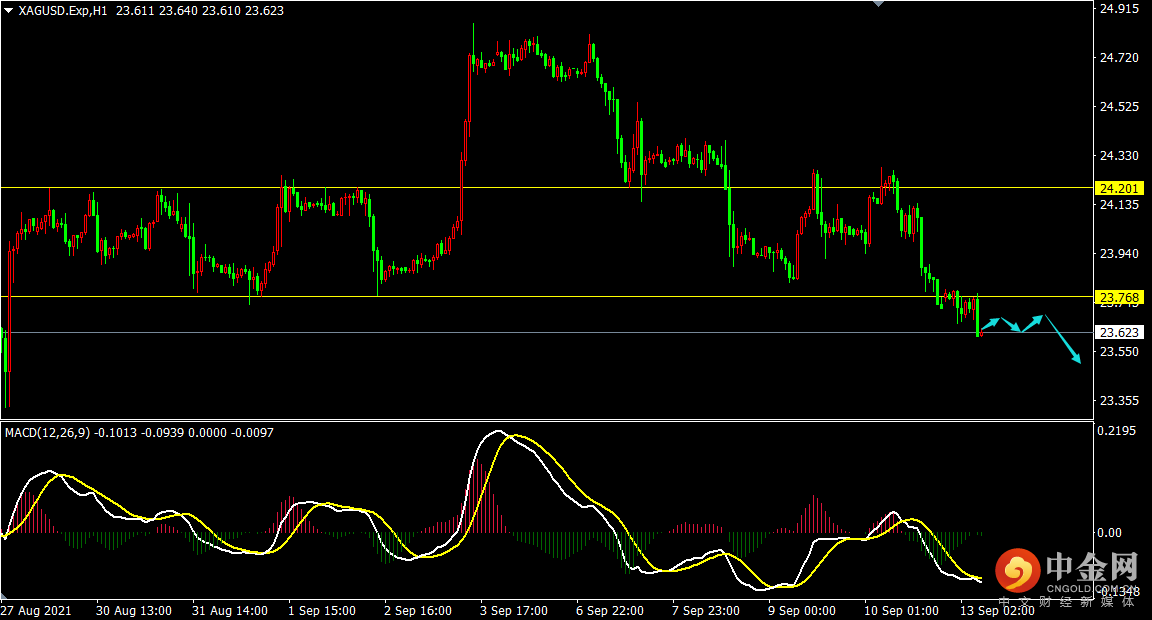The height and width of the screenshot is (620, 1152).
Task: Click 23.550 on the price scale
Action: click(1119, 352)
